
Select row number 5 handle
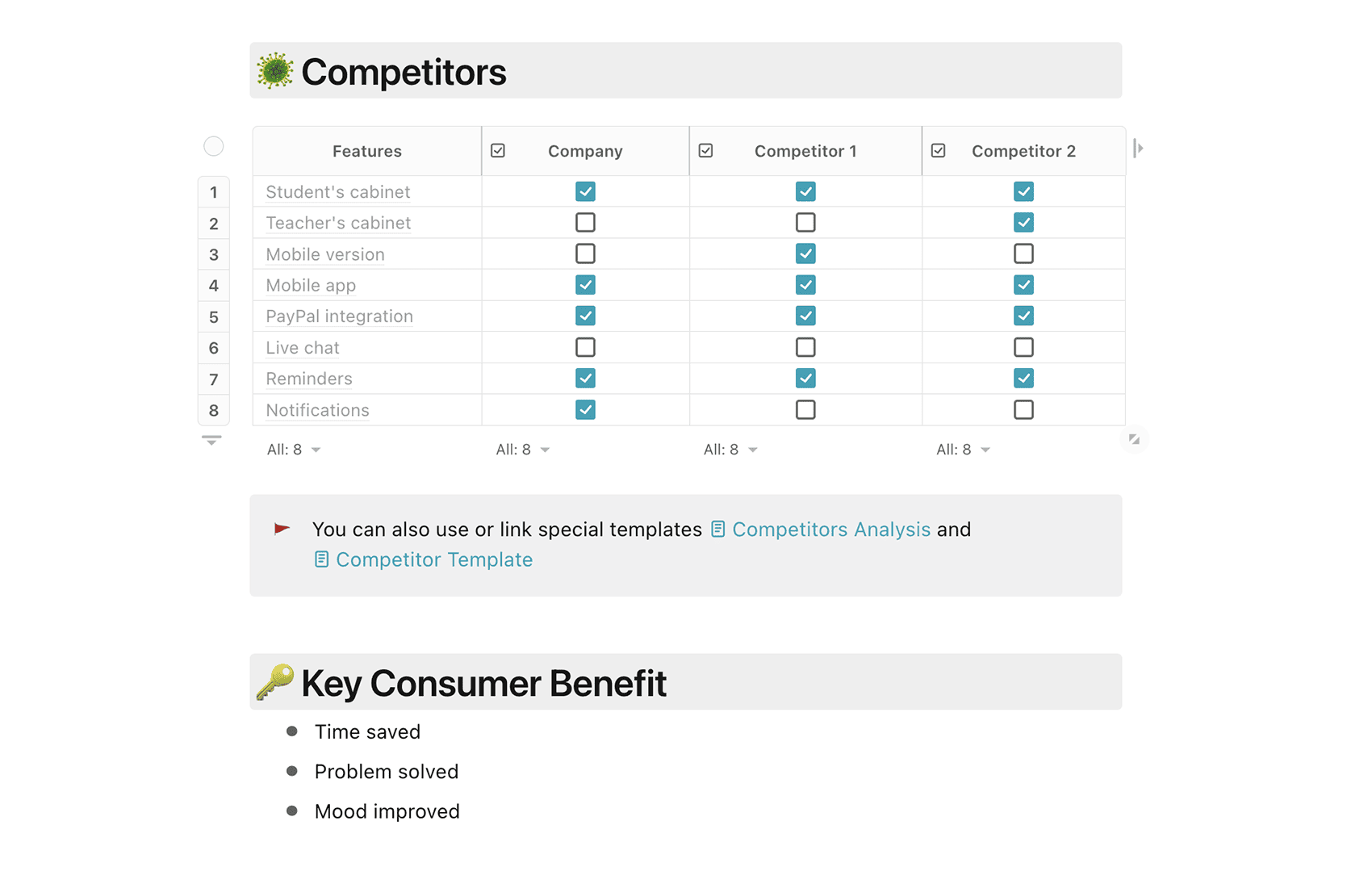point(214,316)
